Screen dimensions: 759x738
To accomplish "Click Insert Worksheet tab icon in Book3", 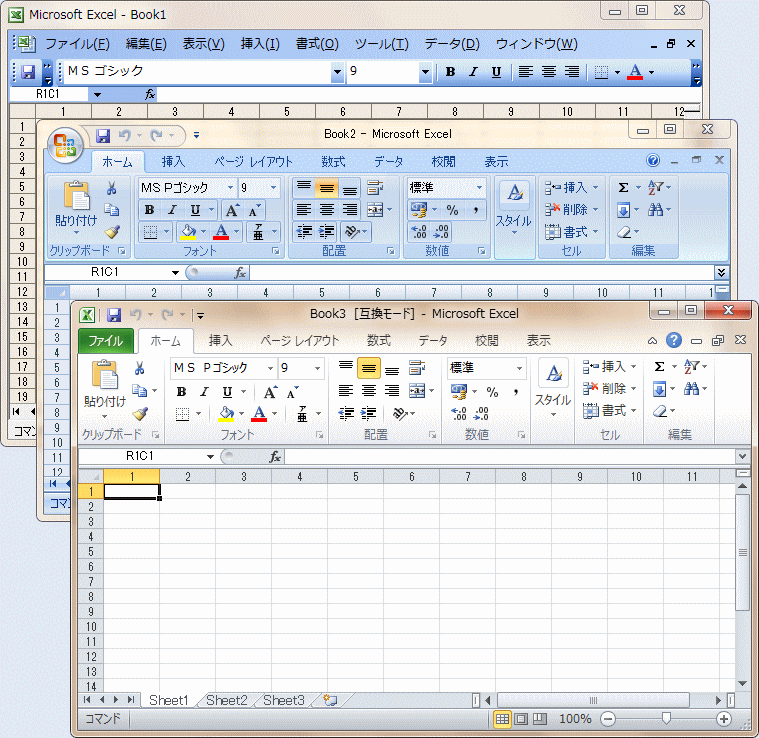I will [330, 700].
